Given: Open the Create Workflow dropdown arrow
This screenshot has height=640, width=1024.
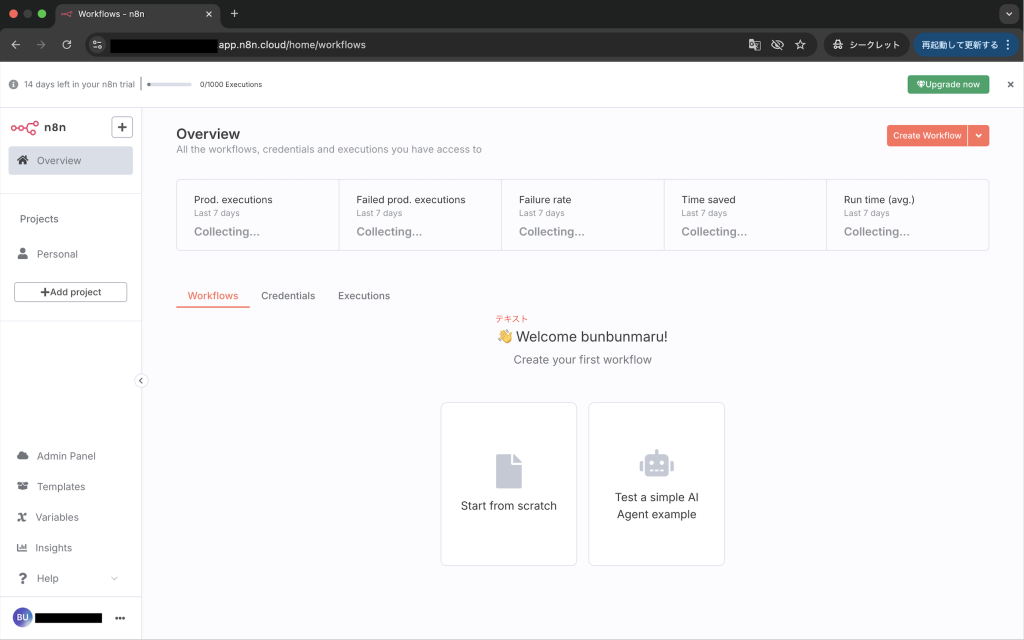Looking at the screenshot, I should click(979, 136).
